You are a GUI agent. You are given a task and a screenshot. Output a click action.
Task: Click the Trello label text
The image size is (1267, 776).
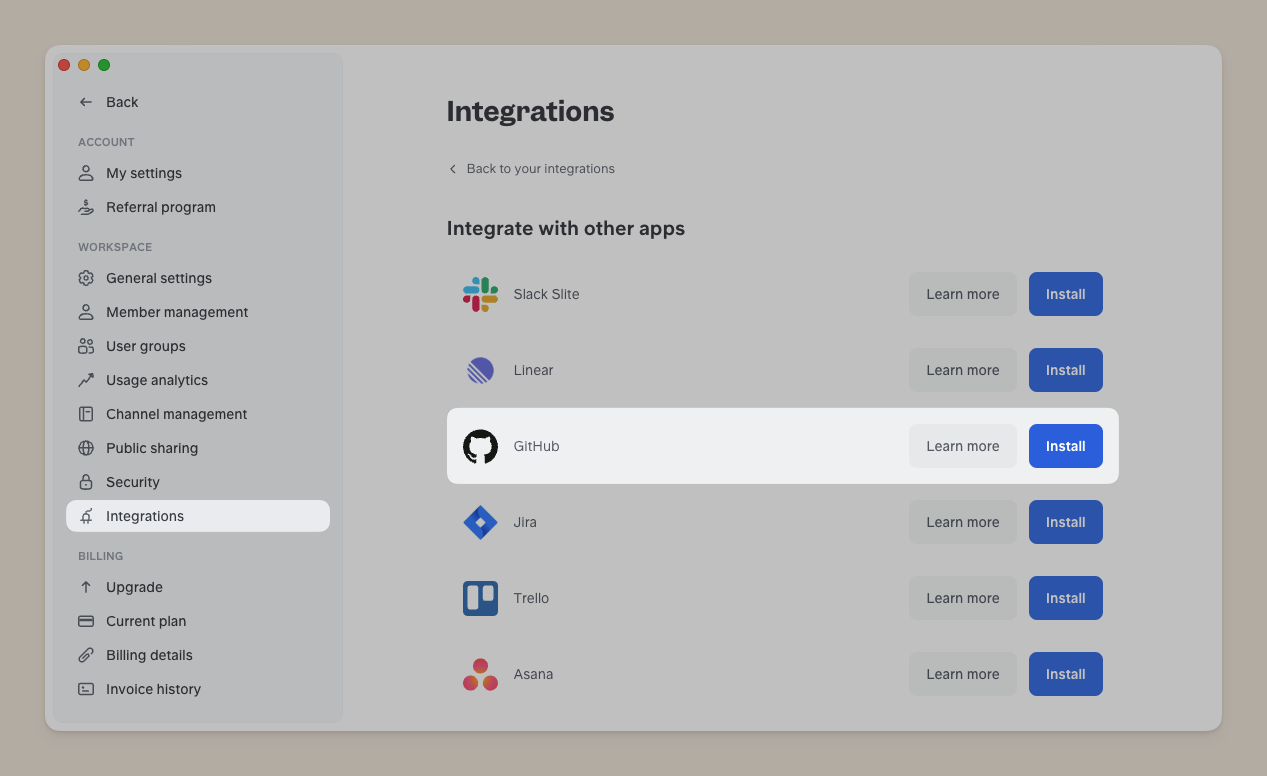coord(531,598)
